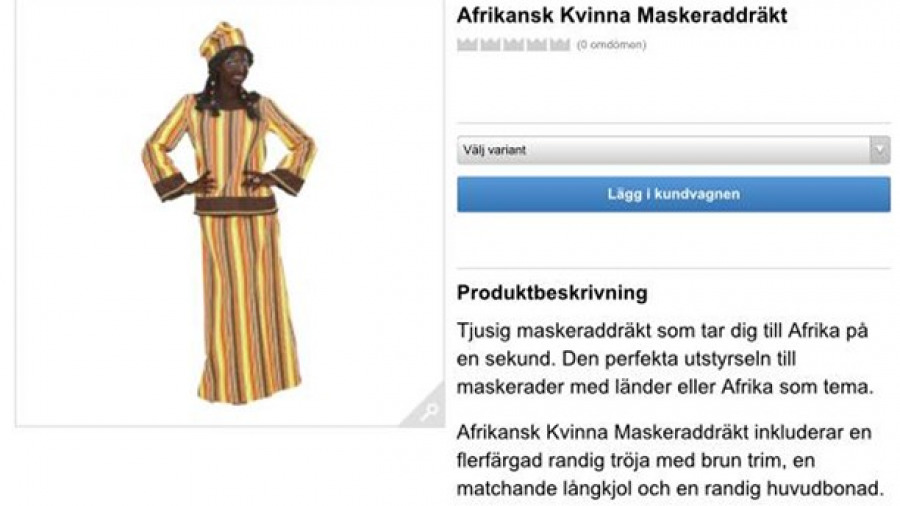
Task: Rate with the third star
Action: (x=514, y=44)
